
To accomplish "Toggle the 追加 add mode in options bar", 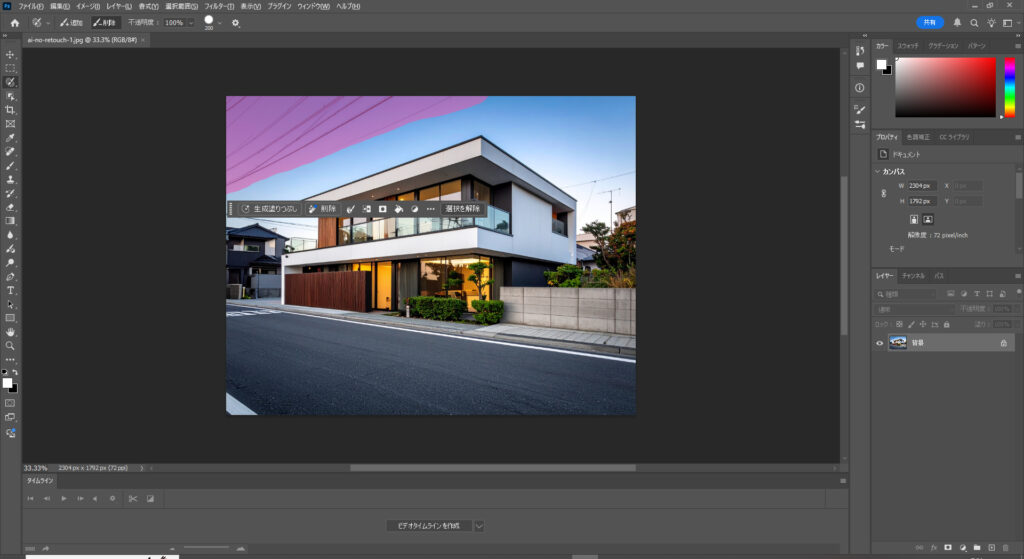I will (x=70, y=22).
